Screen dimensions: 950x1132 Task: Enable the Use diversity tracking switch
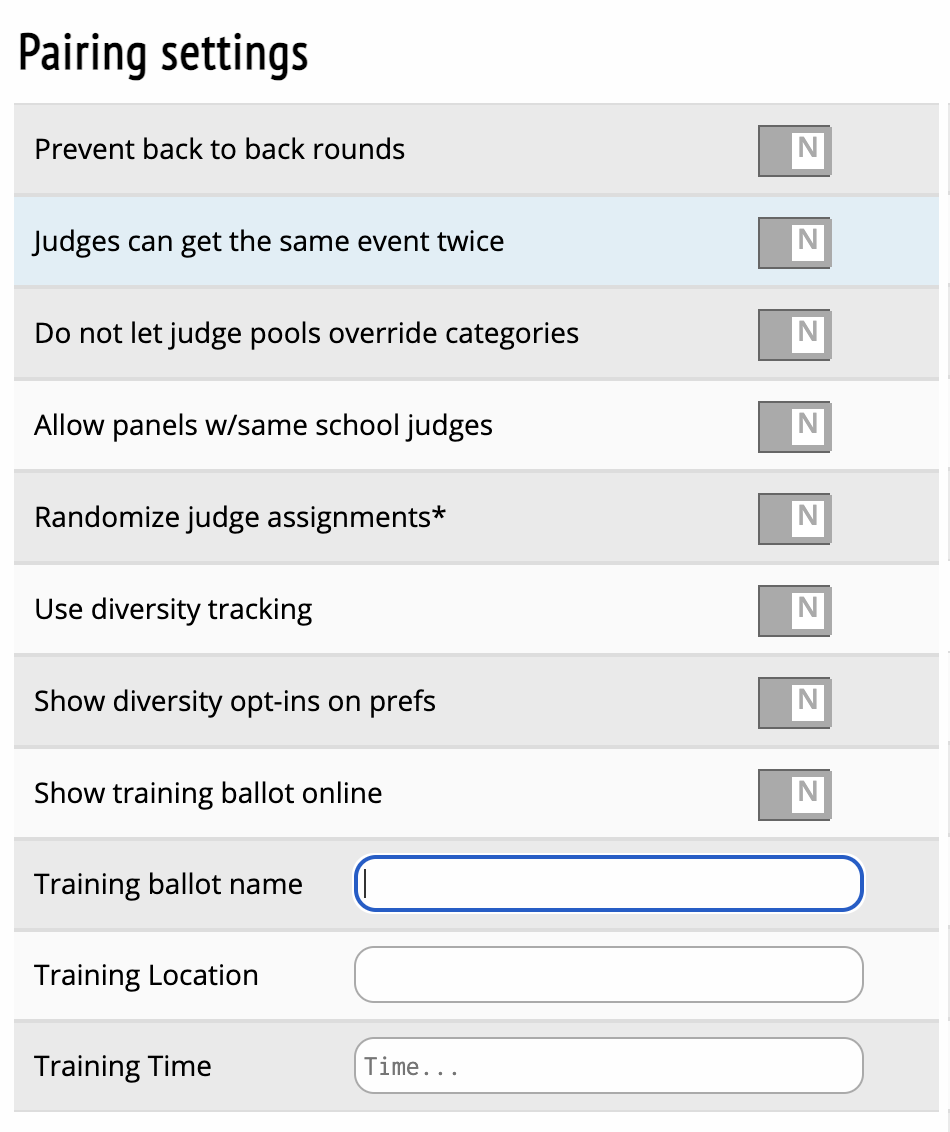point(794,610)
